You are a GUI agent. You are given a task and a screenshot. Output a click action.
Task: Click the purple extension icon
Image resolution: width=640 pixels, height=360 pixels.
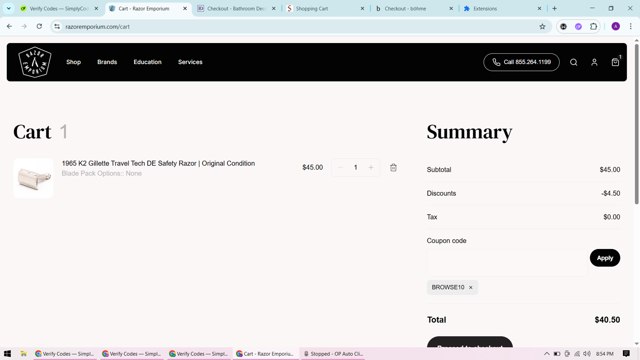(578, 27)
